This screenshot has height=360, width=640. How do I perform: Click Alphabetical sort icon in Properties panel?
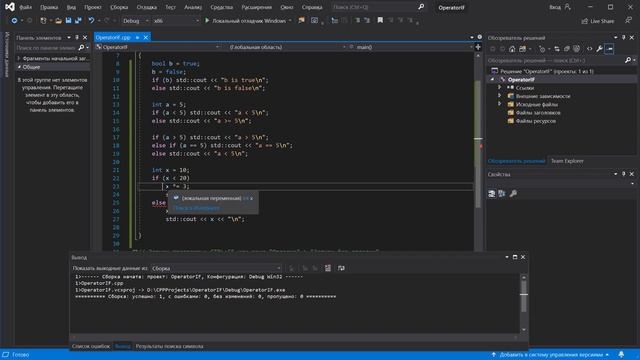pos(502,193)
